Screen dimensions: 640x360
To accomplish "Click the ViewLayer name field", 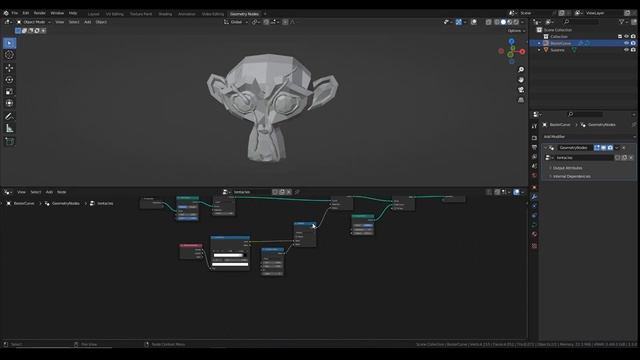I will pyautogui.click(x=604, y=13).
